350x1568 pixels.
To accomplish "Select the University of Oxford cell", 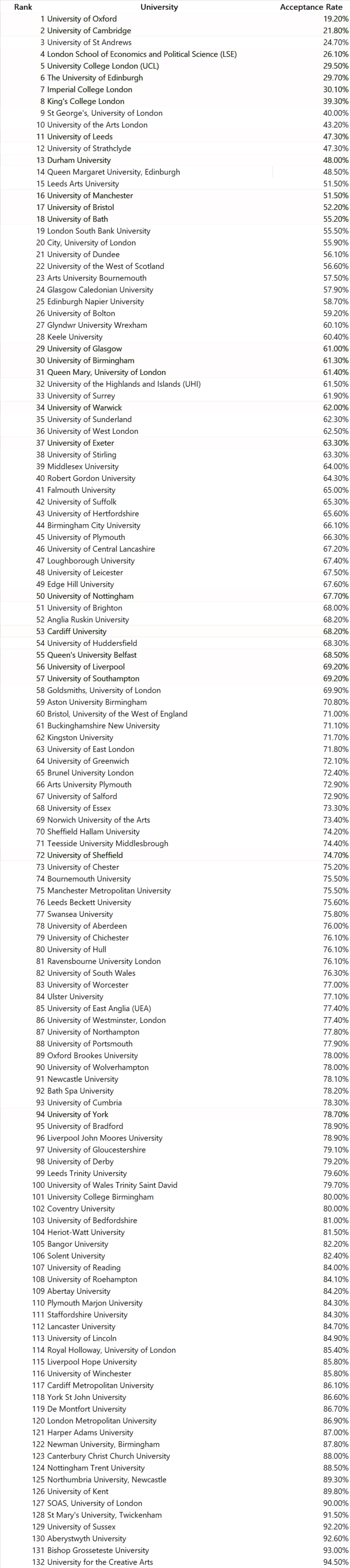I will click(82, 19).
